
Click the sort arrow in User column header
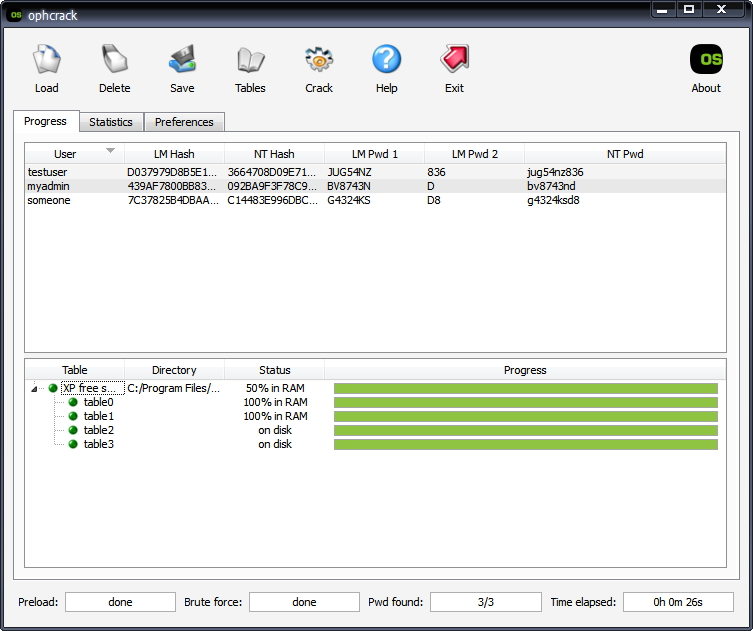(110, 151)
